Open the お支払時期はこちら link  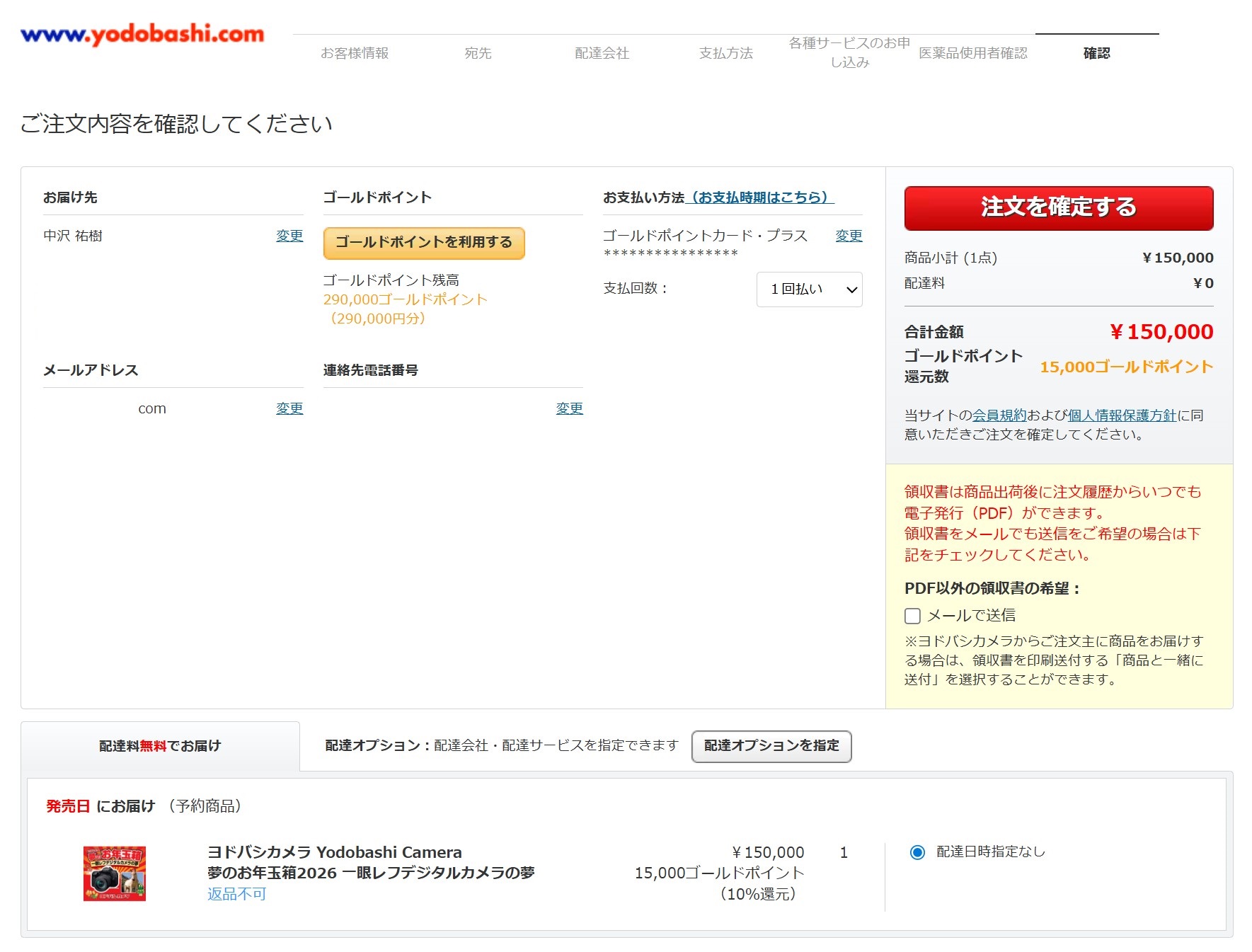[x=759, y=197]
